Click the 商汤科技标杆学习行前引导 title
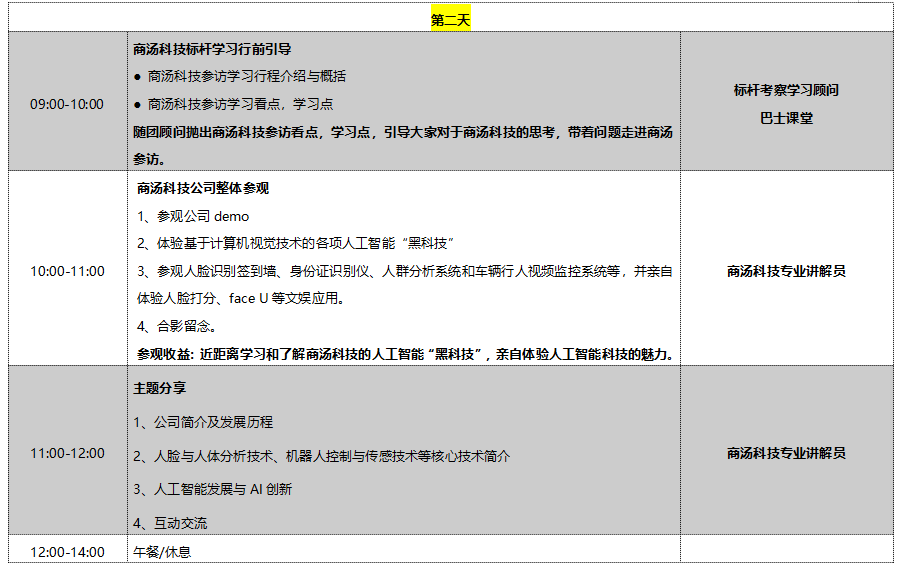Viewport: 902px width, 568px height. (x=212, y=49)
